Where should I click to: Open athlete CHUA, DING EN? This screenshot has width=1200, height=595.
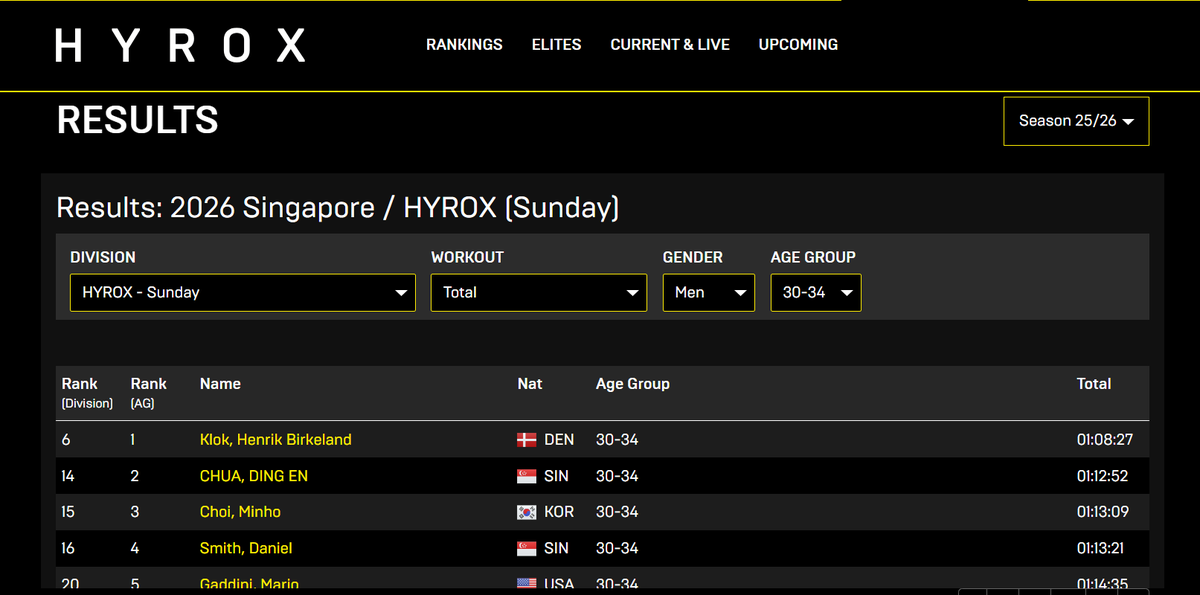point(254,476)
